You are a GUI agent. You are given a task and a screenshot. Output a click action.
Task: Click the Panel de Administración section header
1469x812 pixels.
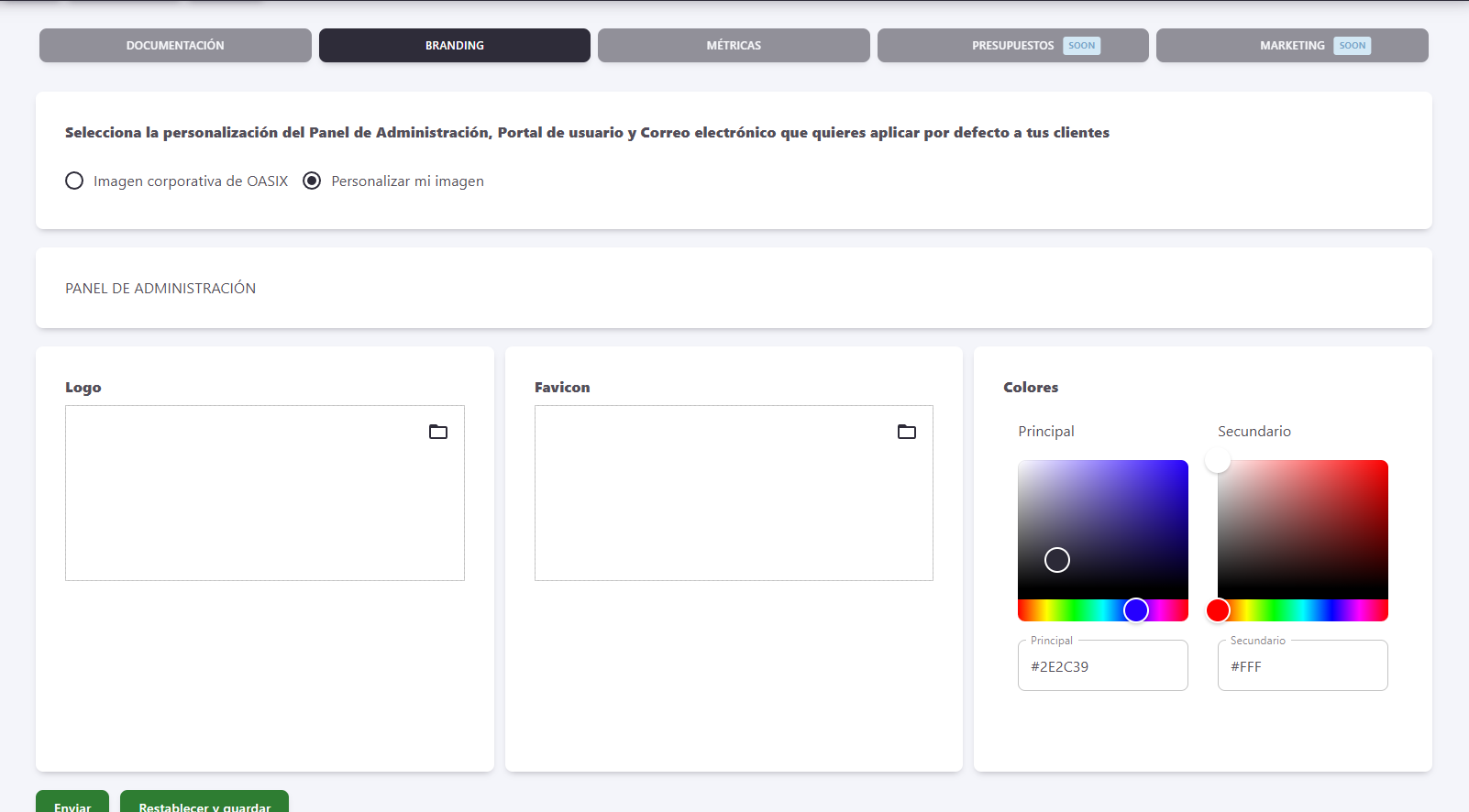tap(160, 289)
